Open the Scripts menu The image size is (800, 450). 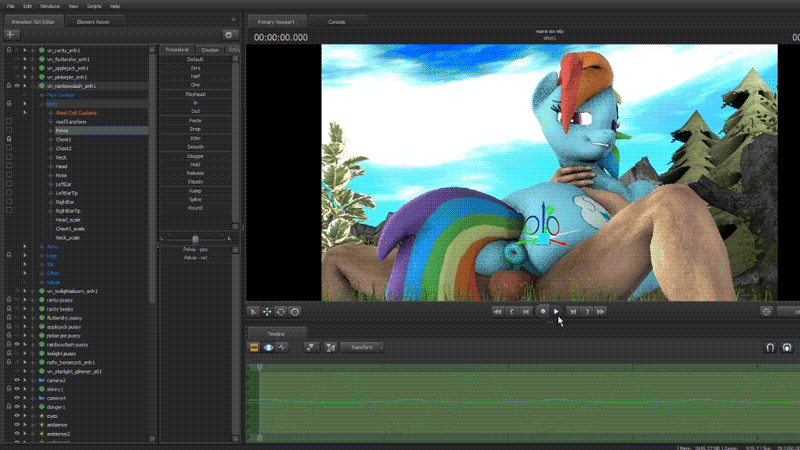pyautogui.click(x=94, y=6)
